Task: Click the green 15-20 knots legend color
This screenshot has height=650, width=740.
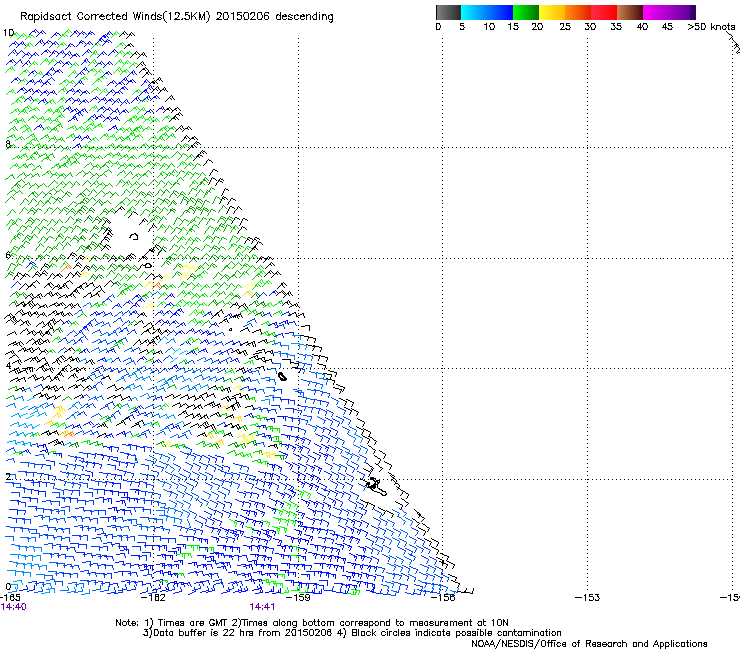Action: (x=526, y=12)
